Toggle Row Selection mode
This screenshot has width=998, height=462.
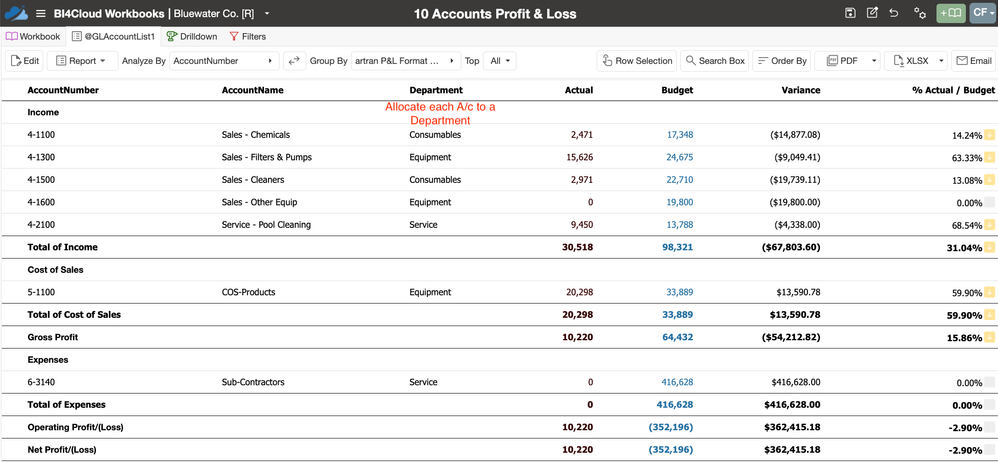pyautogui.click(x=636, y=61)
